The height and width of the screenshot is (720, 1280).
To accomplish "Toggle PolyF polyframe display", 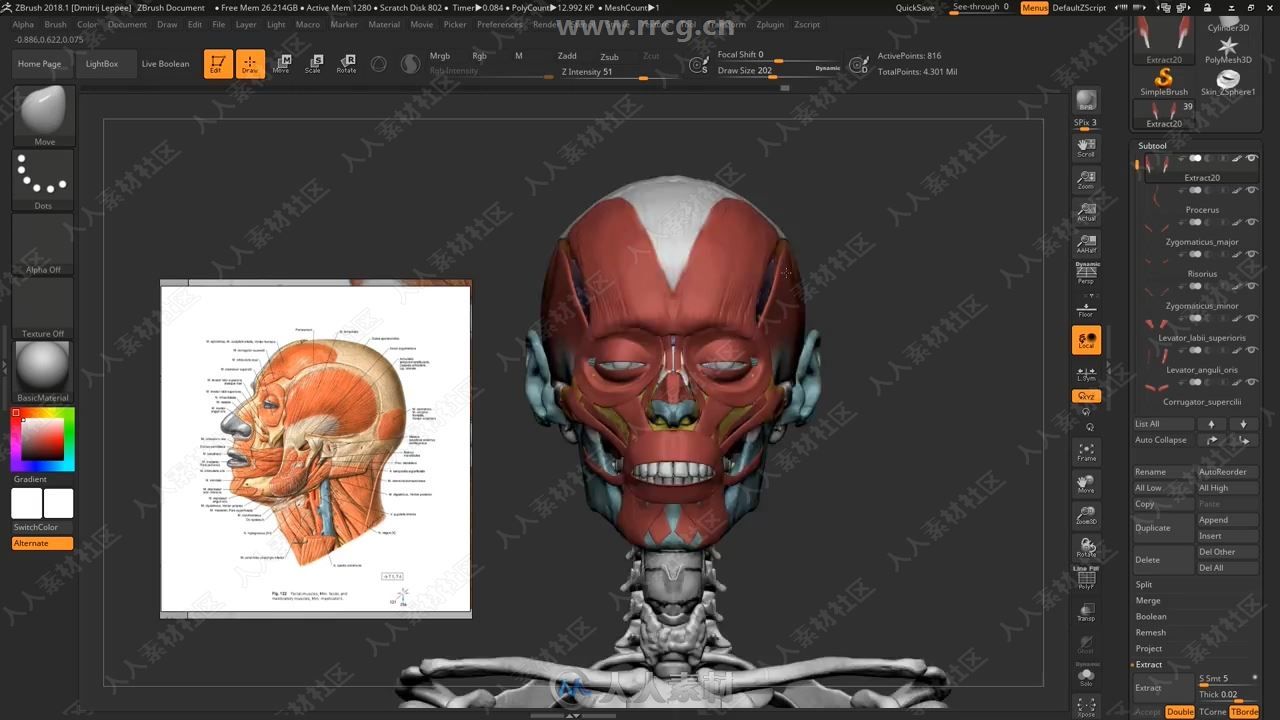I will pos(1086,580).
